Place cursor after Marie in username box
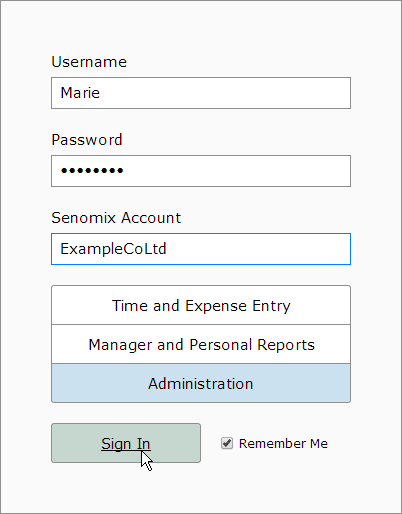 coord(100,93)
